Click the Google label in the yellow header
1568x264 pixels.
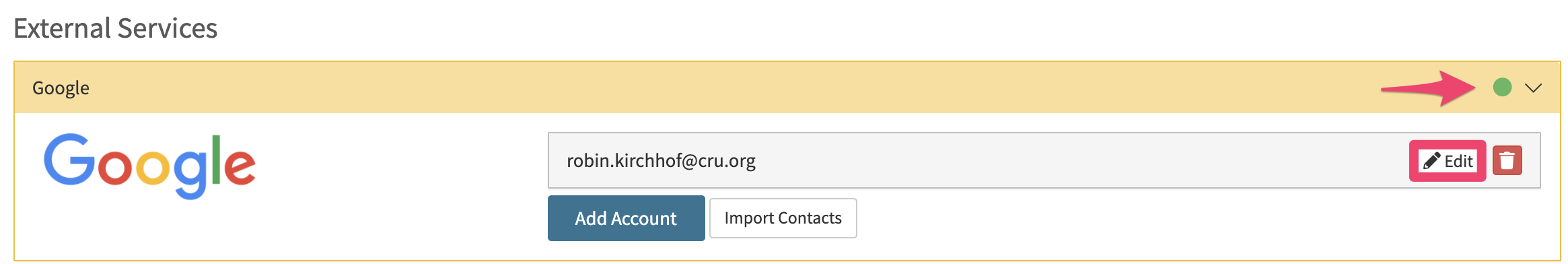61,88
